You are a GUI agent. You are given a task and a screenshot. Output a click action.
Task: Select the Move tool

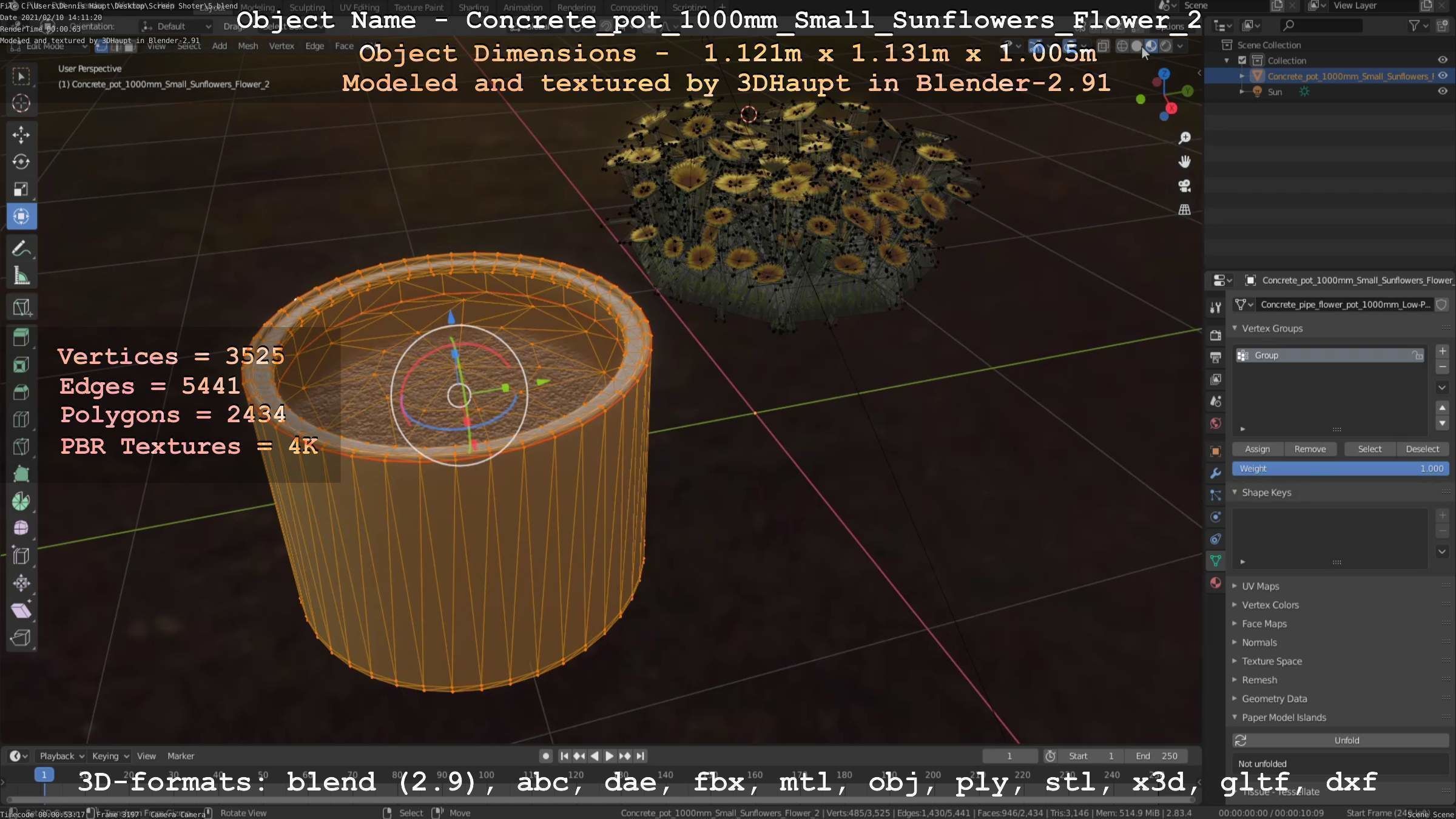(x=21, y=135)
